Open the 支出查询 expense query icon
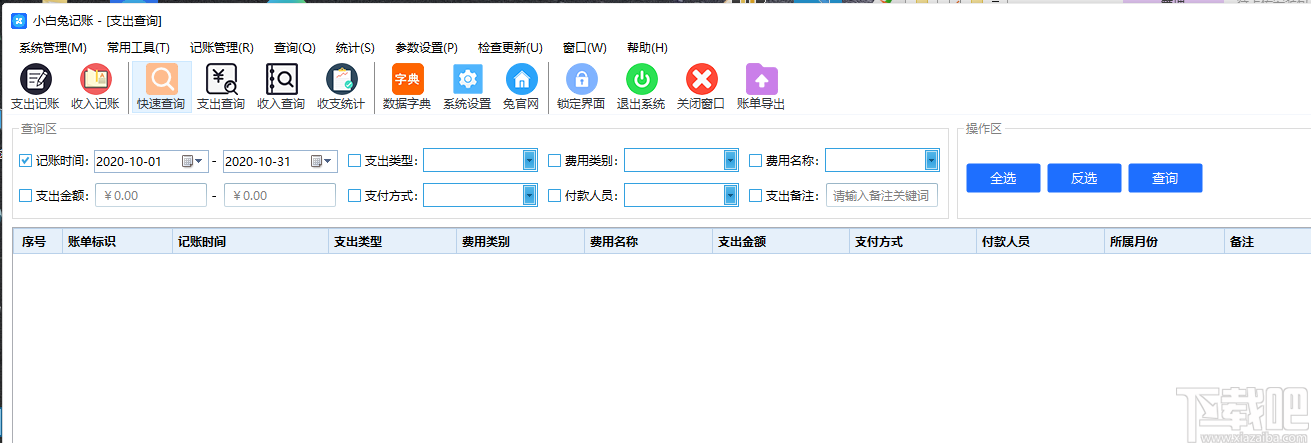 [221, 86]
